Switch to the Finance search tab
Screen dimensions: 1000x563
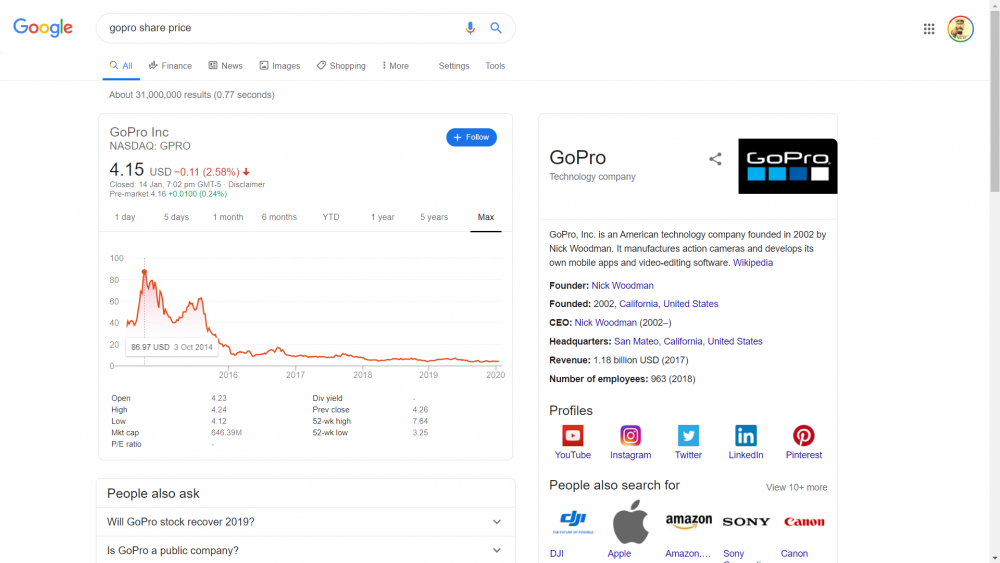pyautogui.click(x=170, y=66)
